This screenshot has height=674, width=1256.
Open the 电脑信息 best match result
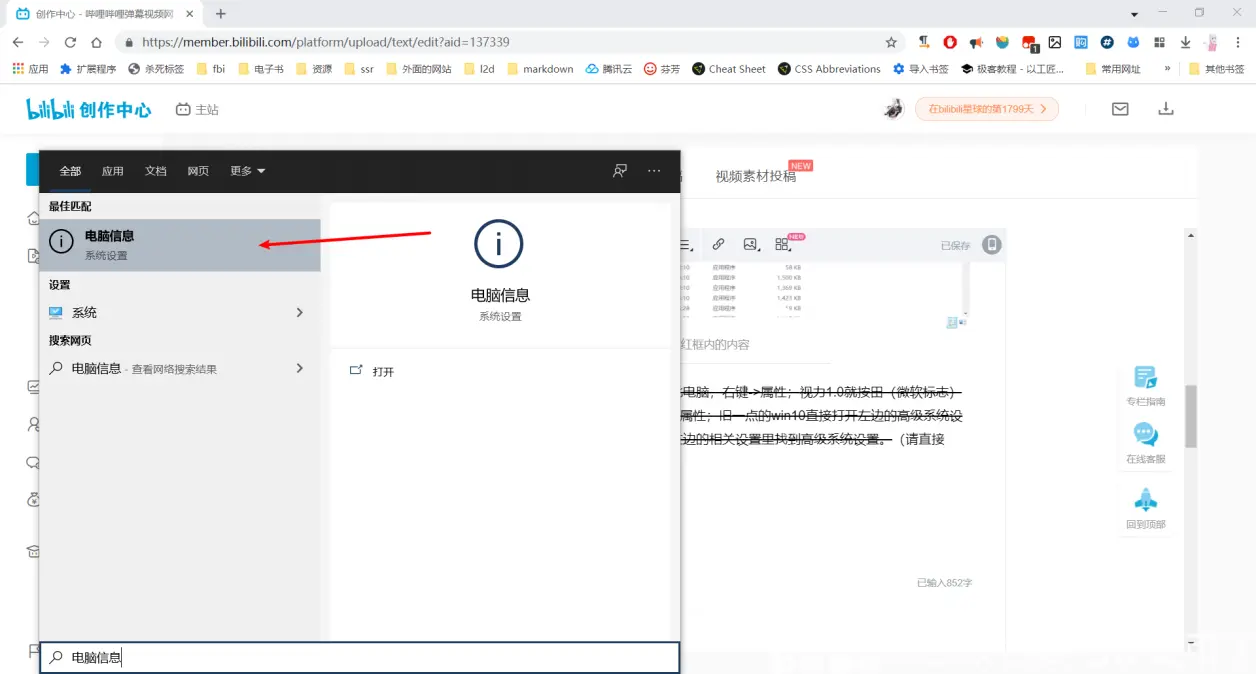coord(180,245)
